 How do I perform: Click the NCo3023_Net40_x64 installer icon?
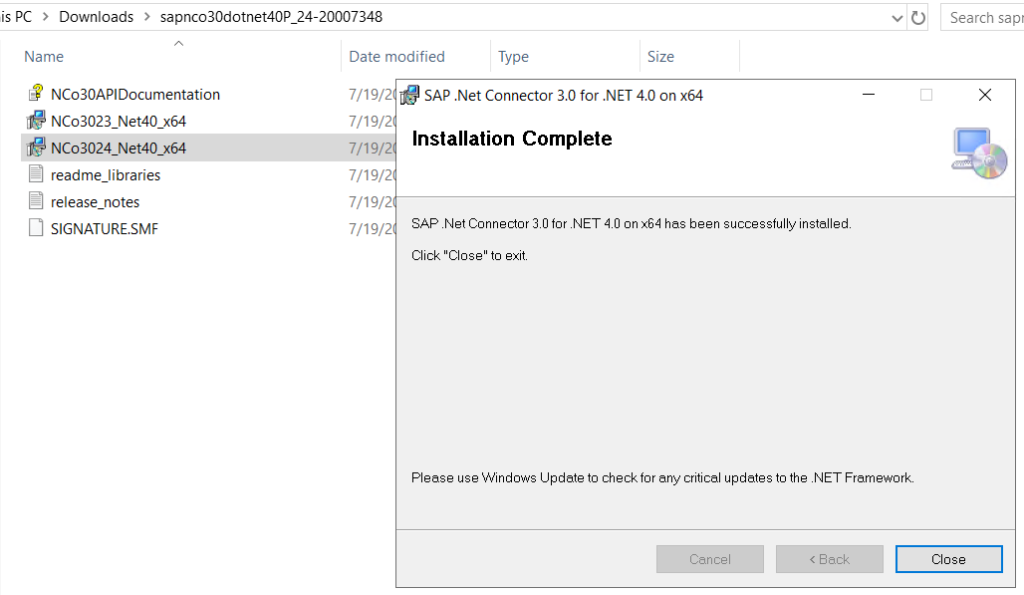(36, 120)
